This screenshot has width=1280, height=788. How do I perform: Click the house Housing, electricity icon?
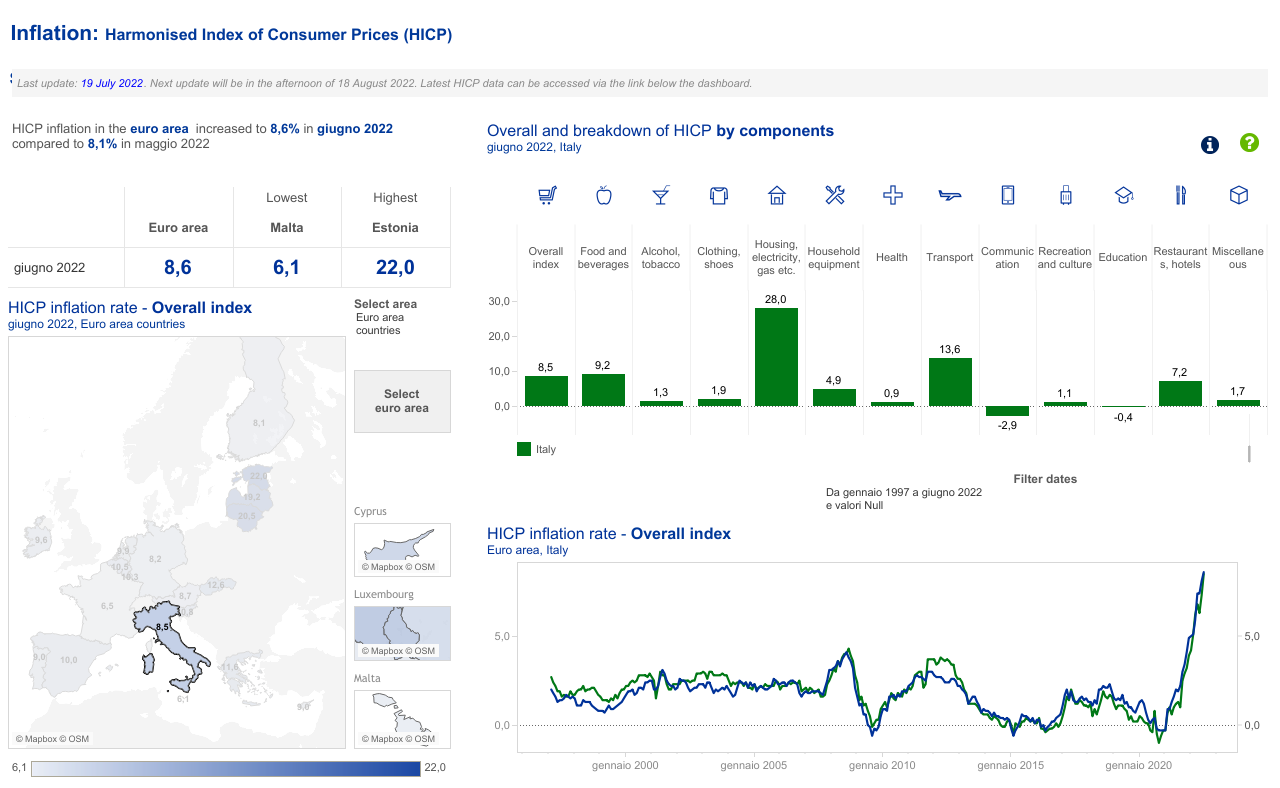click(x=777, y=196)
